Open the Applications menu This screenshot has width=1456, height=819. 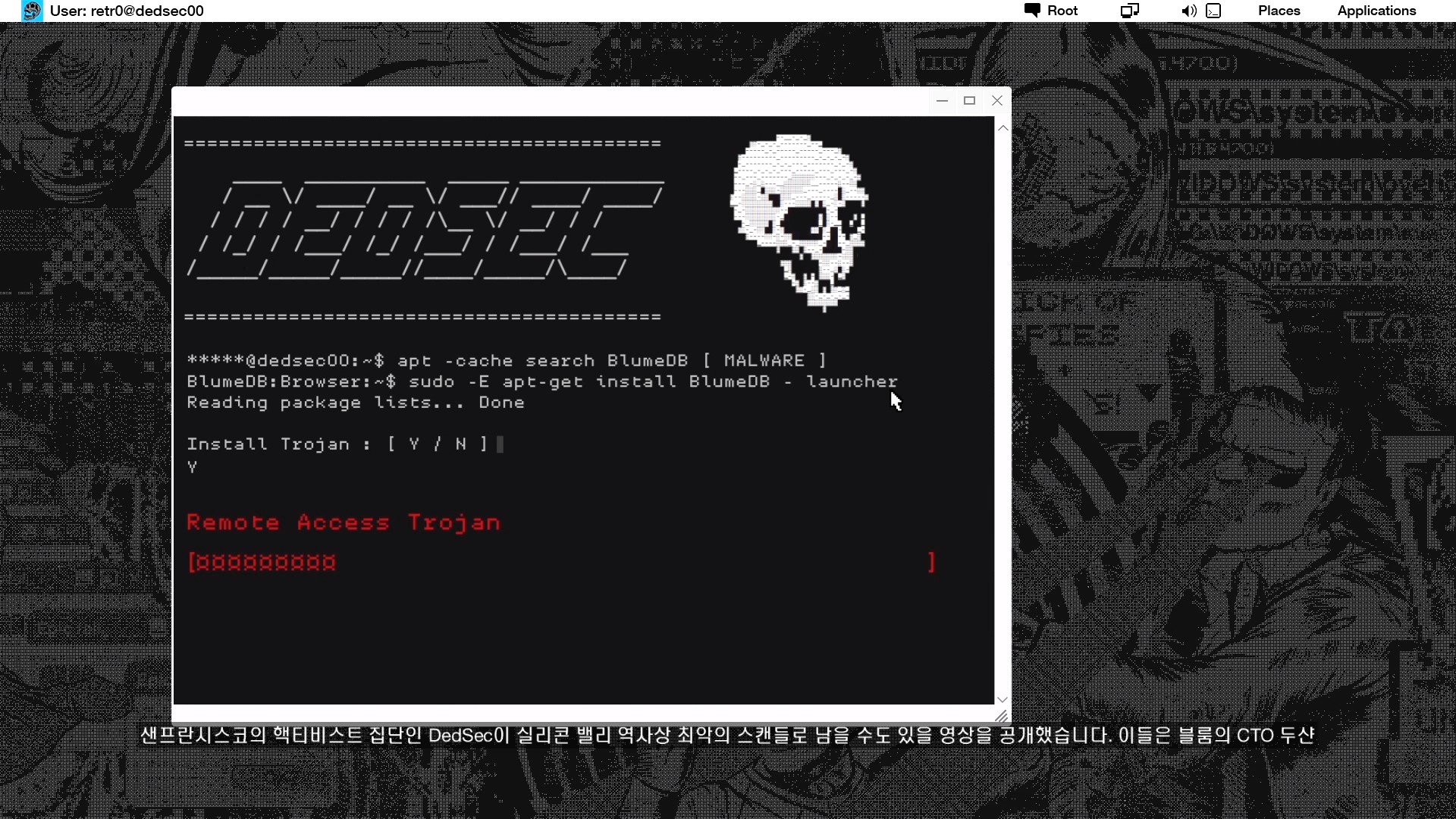coord(1376,11)
